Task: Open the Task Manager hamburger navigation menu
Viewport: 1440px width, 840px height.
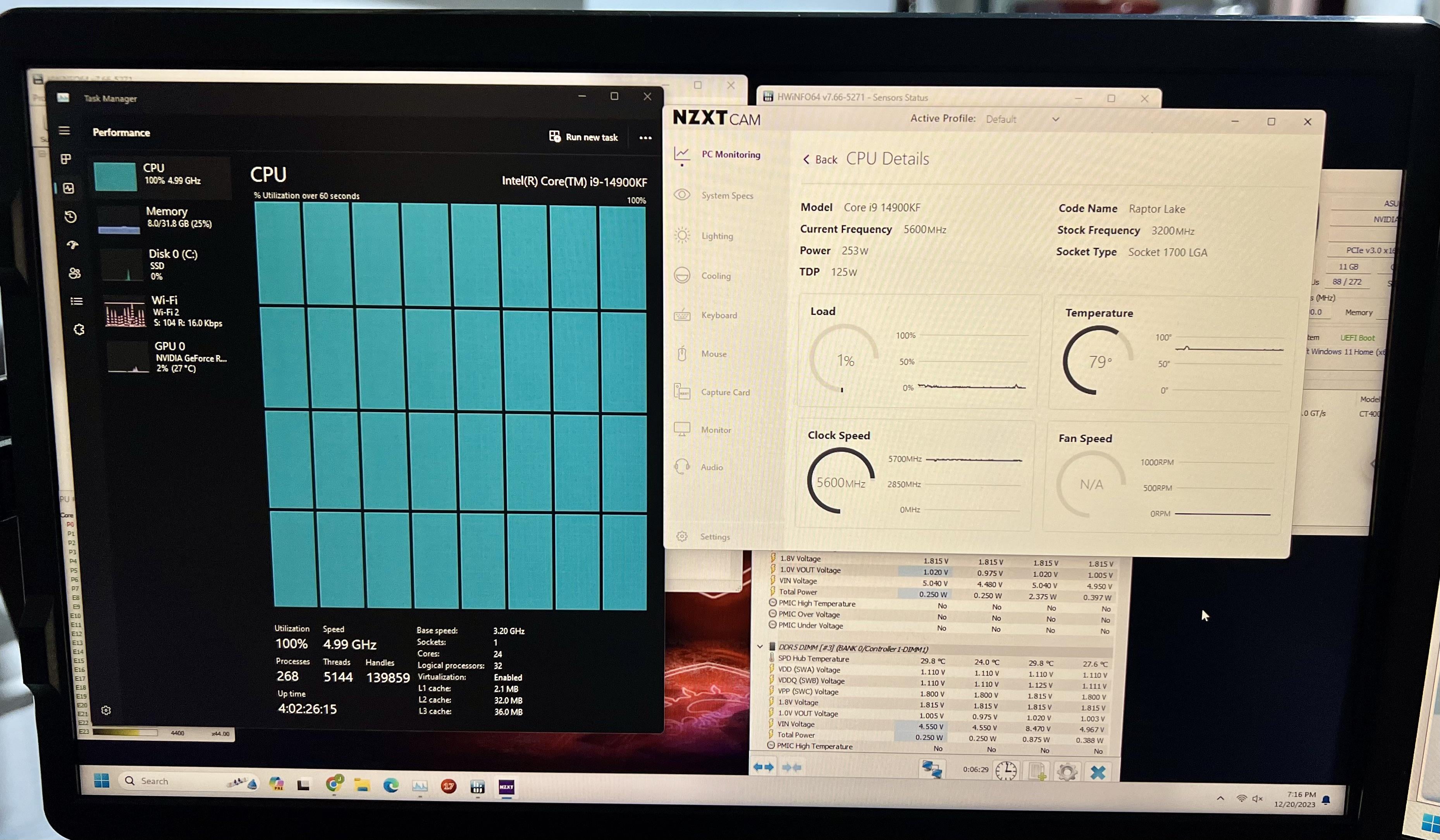Action: (x=65, y=131)
